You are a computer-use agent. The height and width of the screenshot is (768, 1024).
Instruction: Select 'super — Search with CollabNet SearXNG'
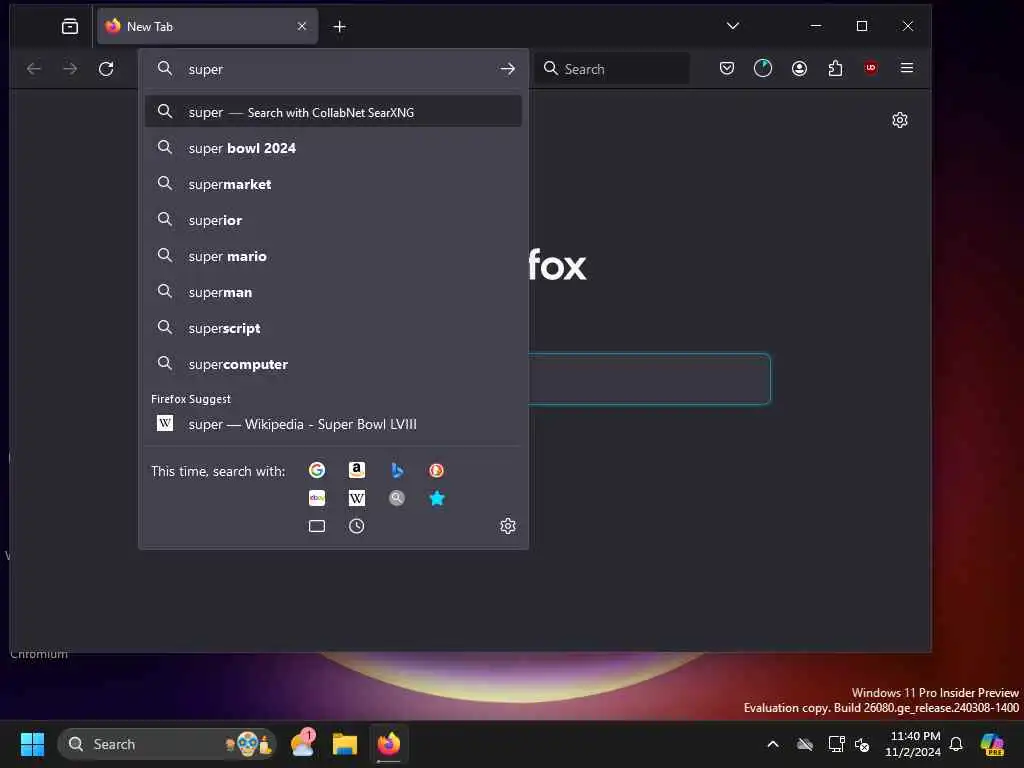pos(333,112)
